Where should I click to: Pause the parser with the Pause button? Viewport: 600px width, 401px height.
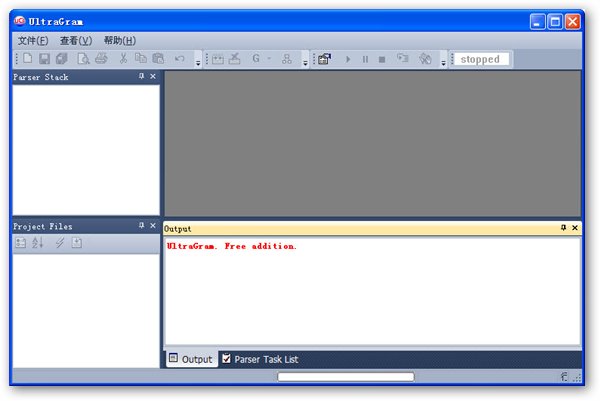click(x=365, y=59)
